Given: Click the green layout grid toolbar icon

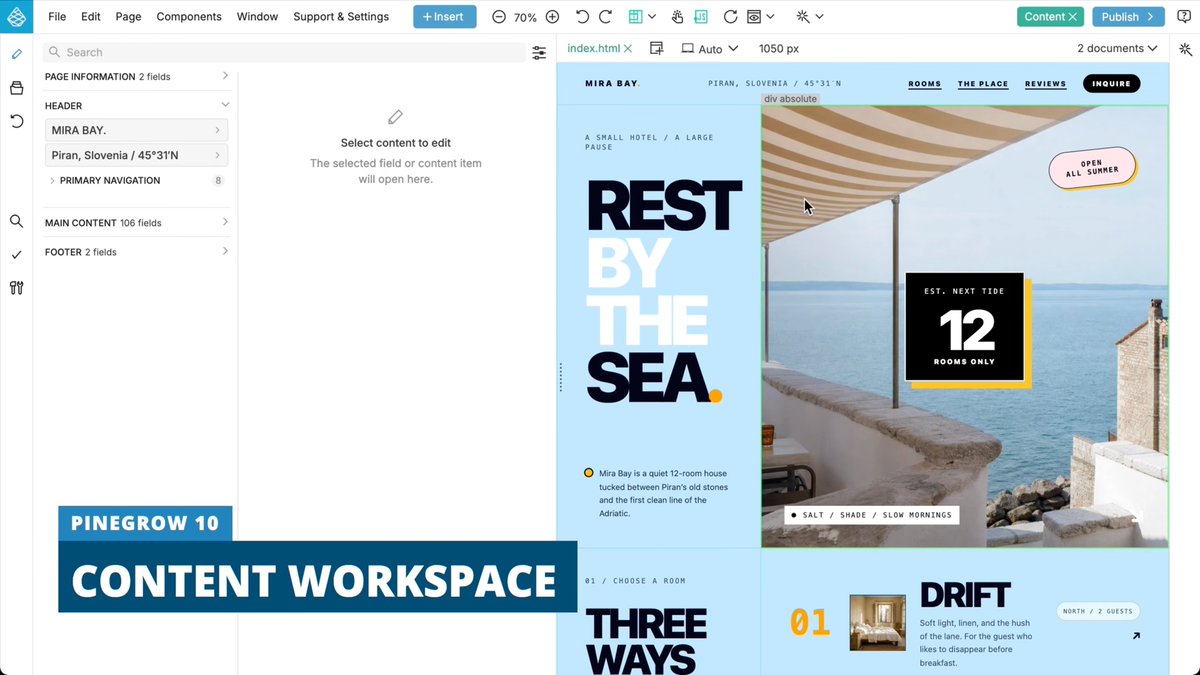Looking at the screenshot, I should click(x=635, y=17).
